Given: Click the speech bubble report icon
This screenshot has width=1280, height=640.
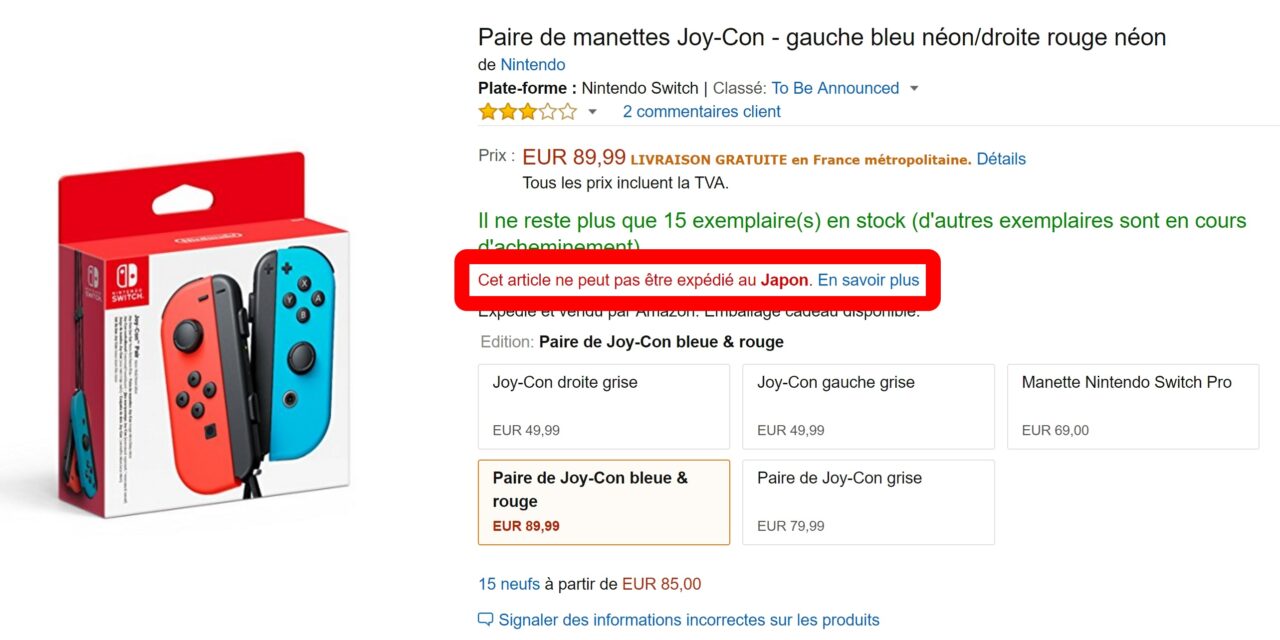Looking at the screenshot, I should point(486,619).
